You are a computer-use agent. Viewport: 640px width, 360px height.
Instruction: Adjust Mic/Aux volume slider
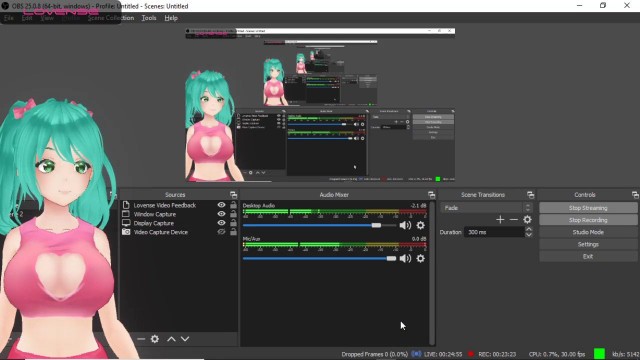pos(319,258)
